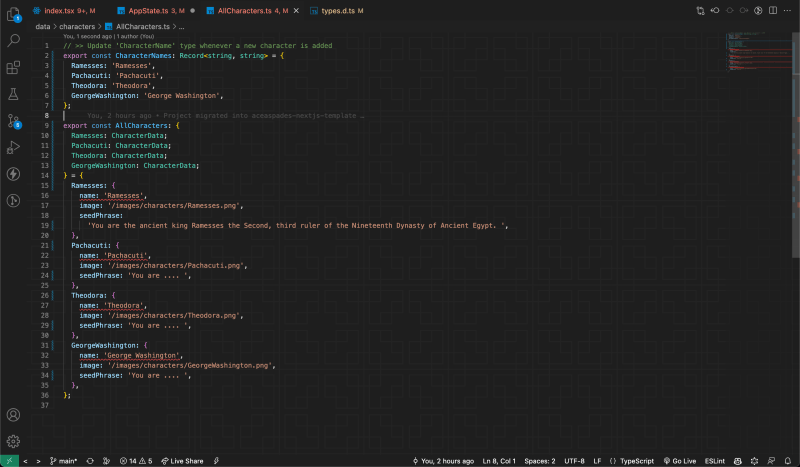This screenshot has width=800, height=467.
Task: Open the Testing flask view
Action: (x=14, y=94)
